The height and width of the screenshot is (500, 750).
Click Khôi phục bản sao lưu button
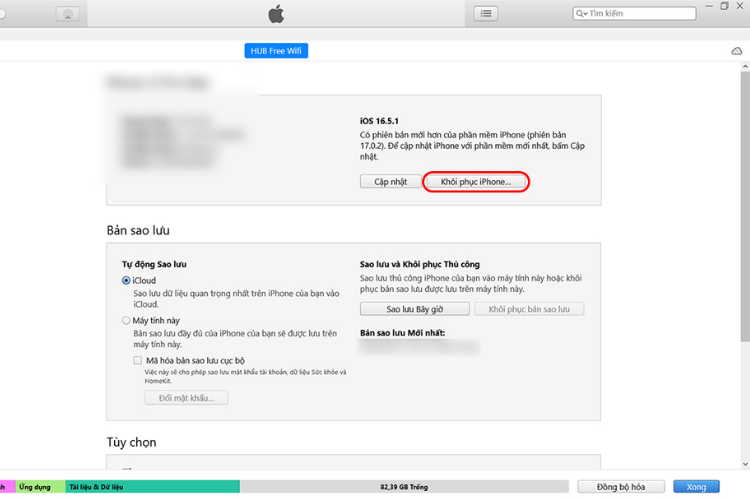(x=529, y=309)
